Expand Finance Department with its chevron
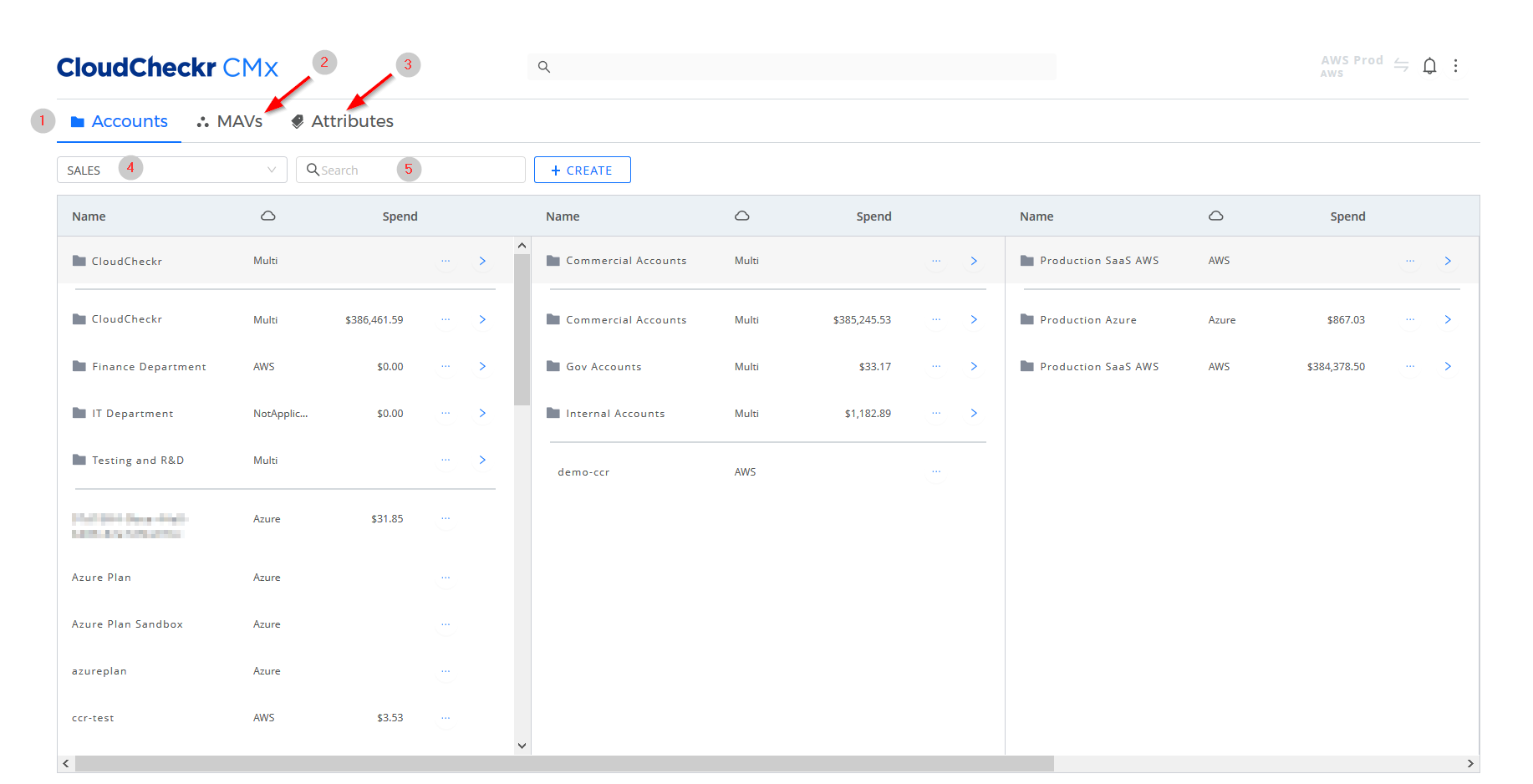The height and width of the screenshot is (784, 1533). click(x=482, y=366)
